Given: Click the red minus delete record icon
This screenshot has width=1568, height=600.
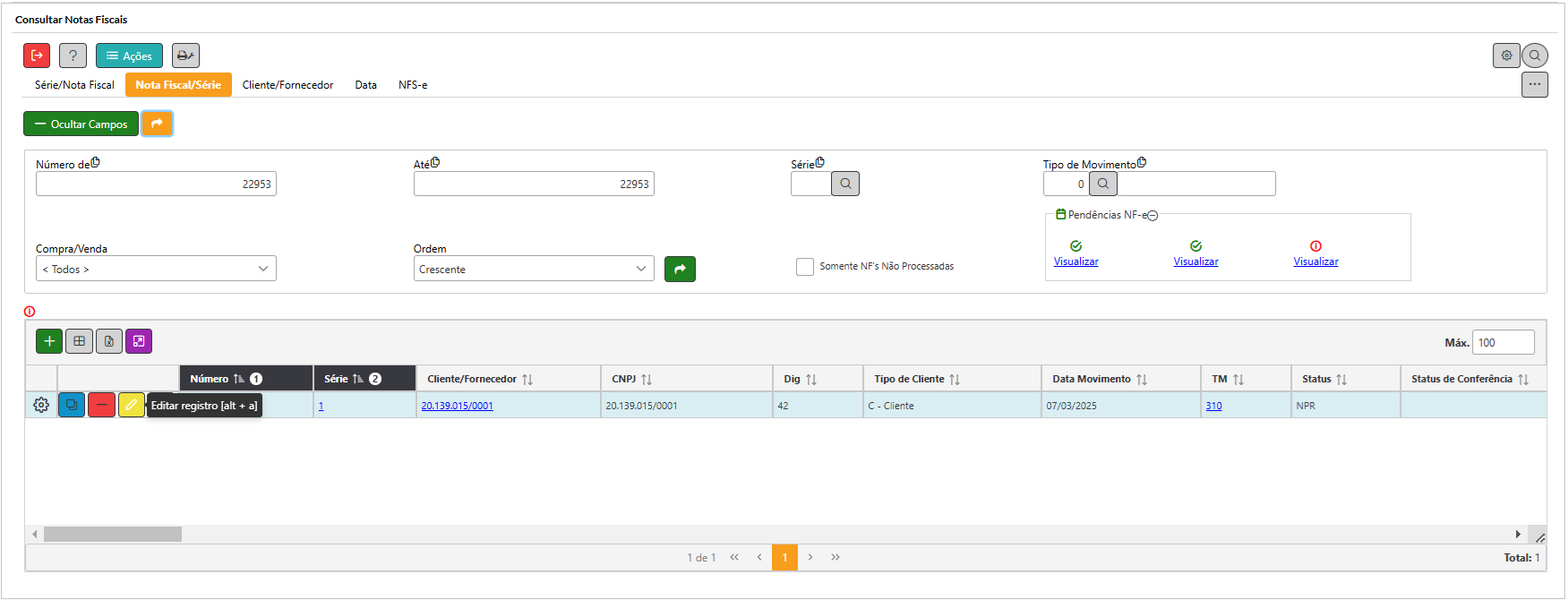Looking at the screenshot, I should click(x=101, y=406).
